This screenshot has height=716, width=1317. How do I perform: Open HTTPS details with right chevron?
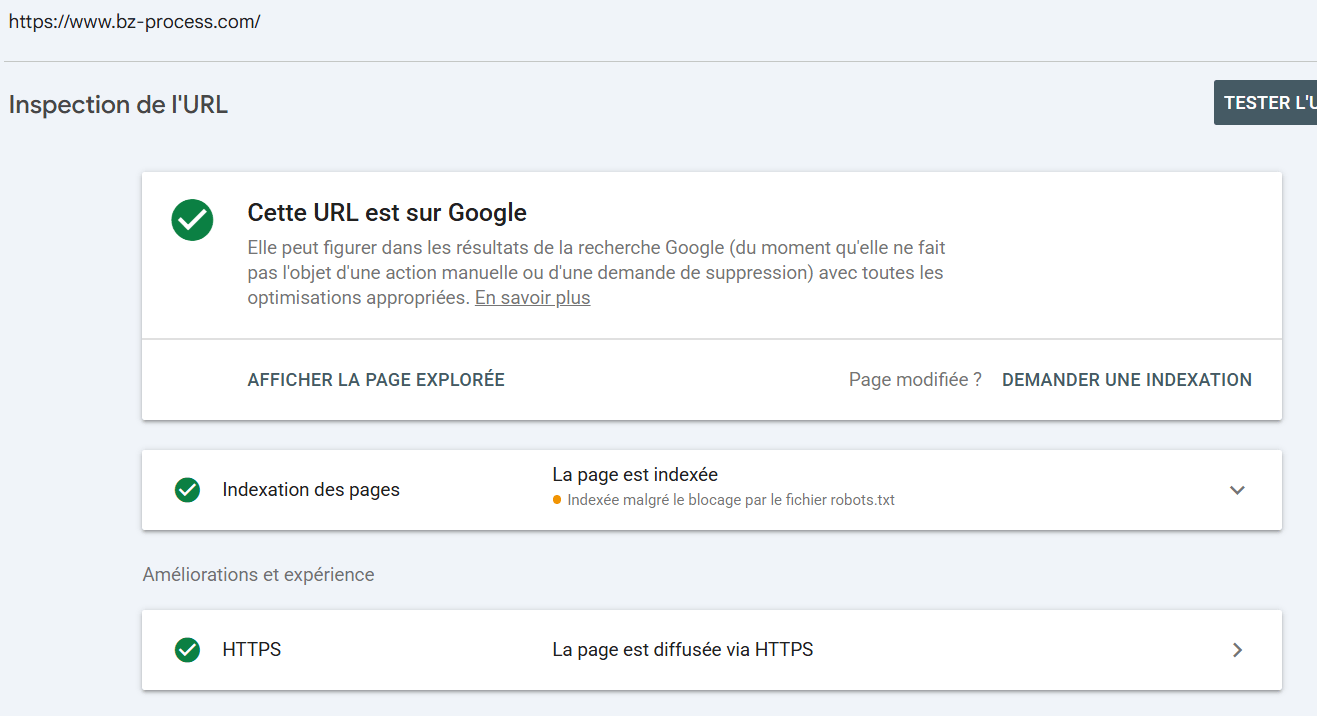(1237, 650)
